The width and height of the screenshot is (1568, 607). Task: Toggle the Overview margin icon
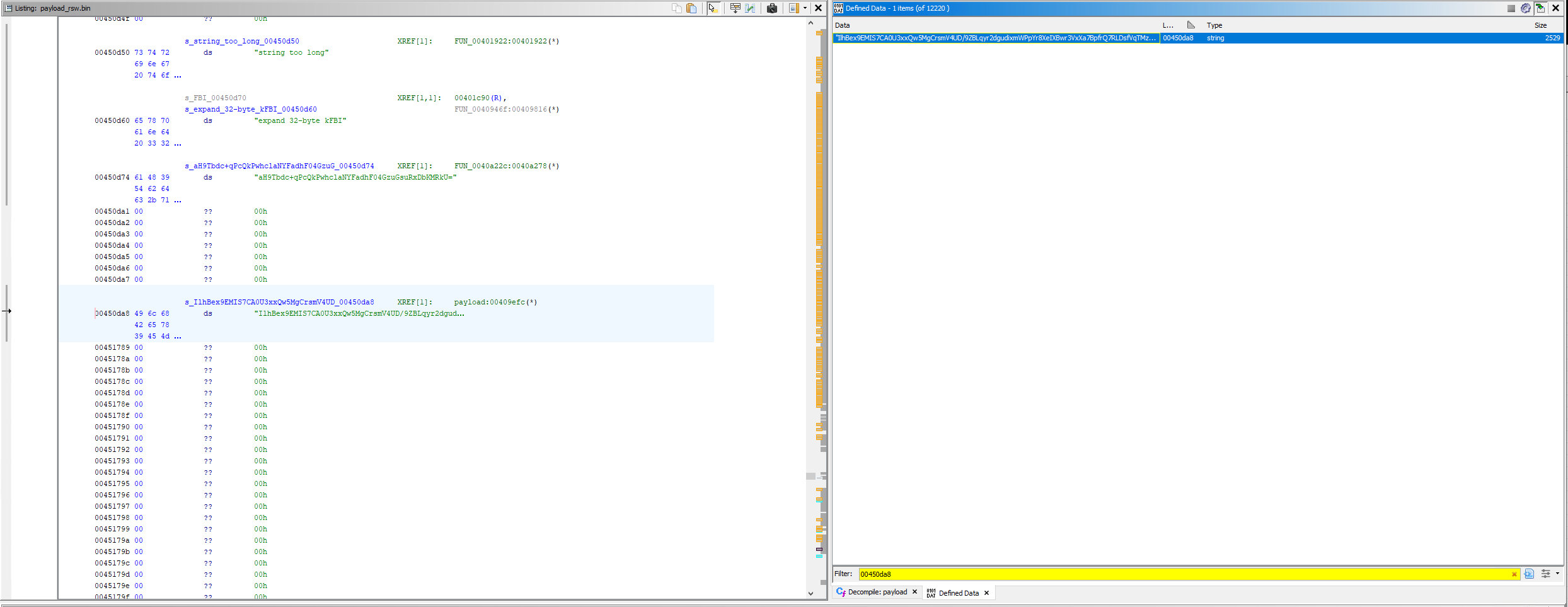click(x=794, y=8)
